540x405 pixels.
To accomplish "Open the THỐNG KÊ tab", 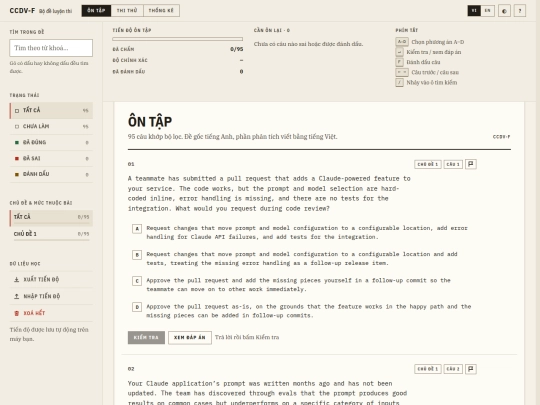I will click(x=161, y=11).
